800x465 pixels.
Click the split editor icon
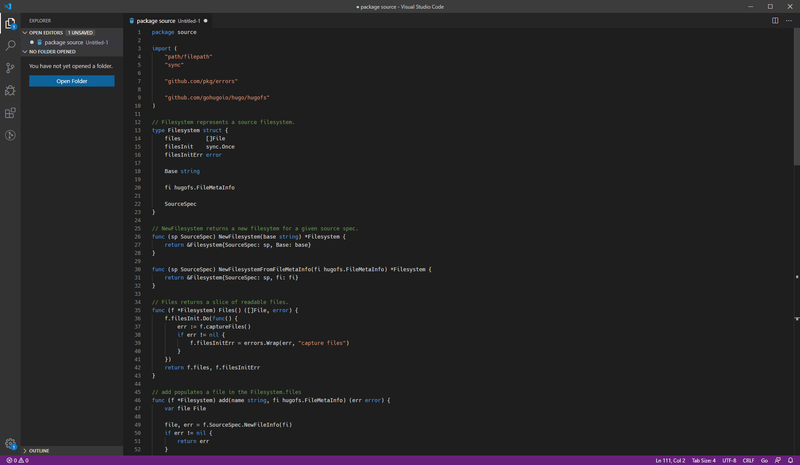click(x=775, y=20)
